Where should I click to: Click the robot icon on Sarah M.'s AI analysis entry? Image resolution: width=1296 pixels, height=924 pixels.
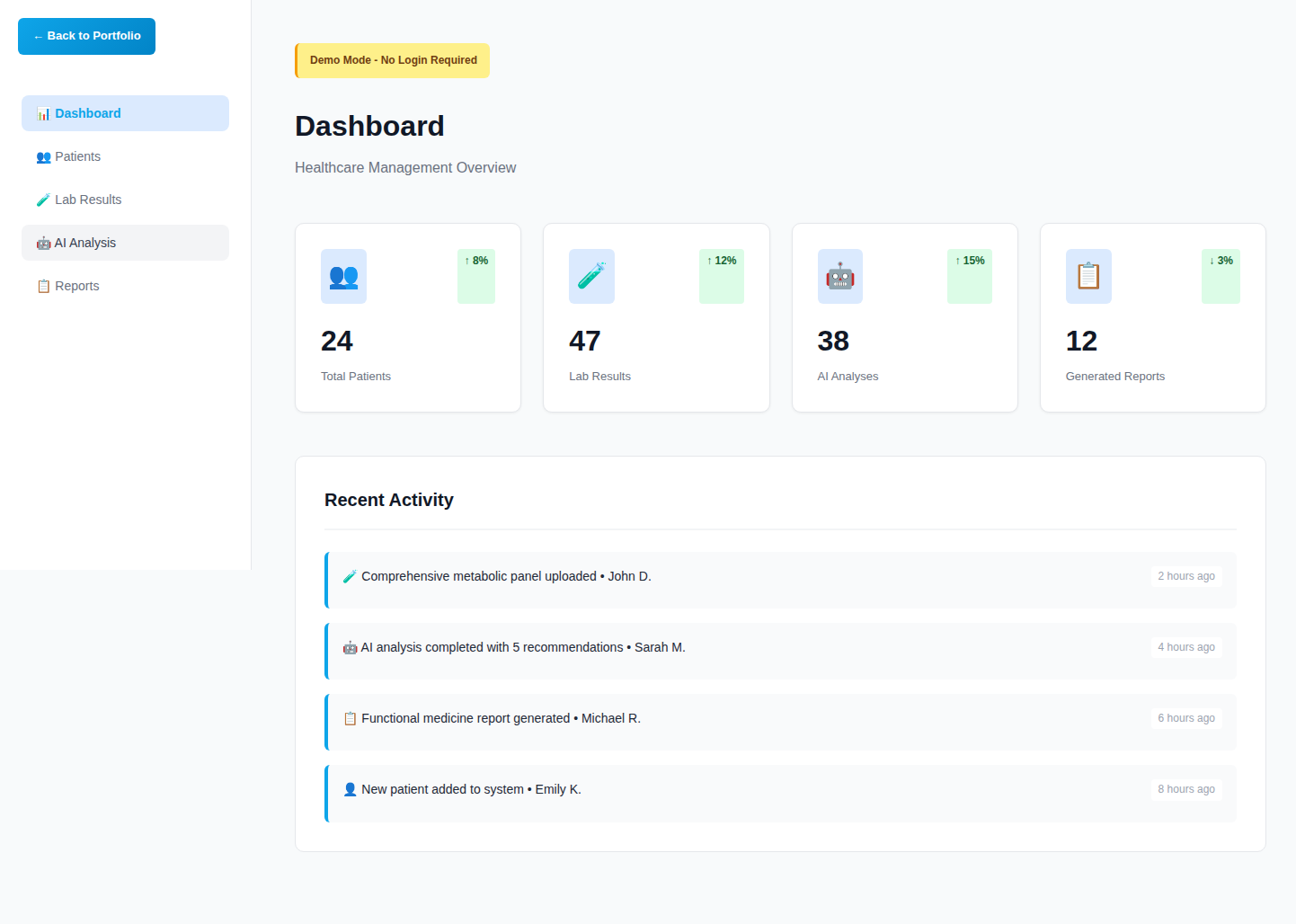click(x=349, y=647)
